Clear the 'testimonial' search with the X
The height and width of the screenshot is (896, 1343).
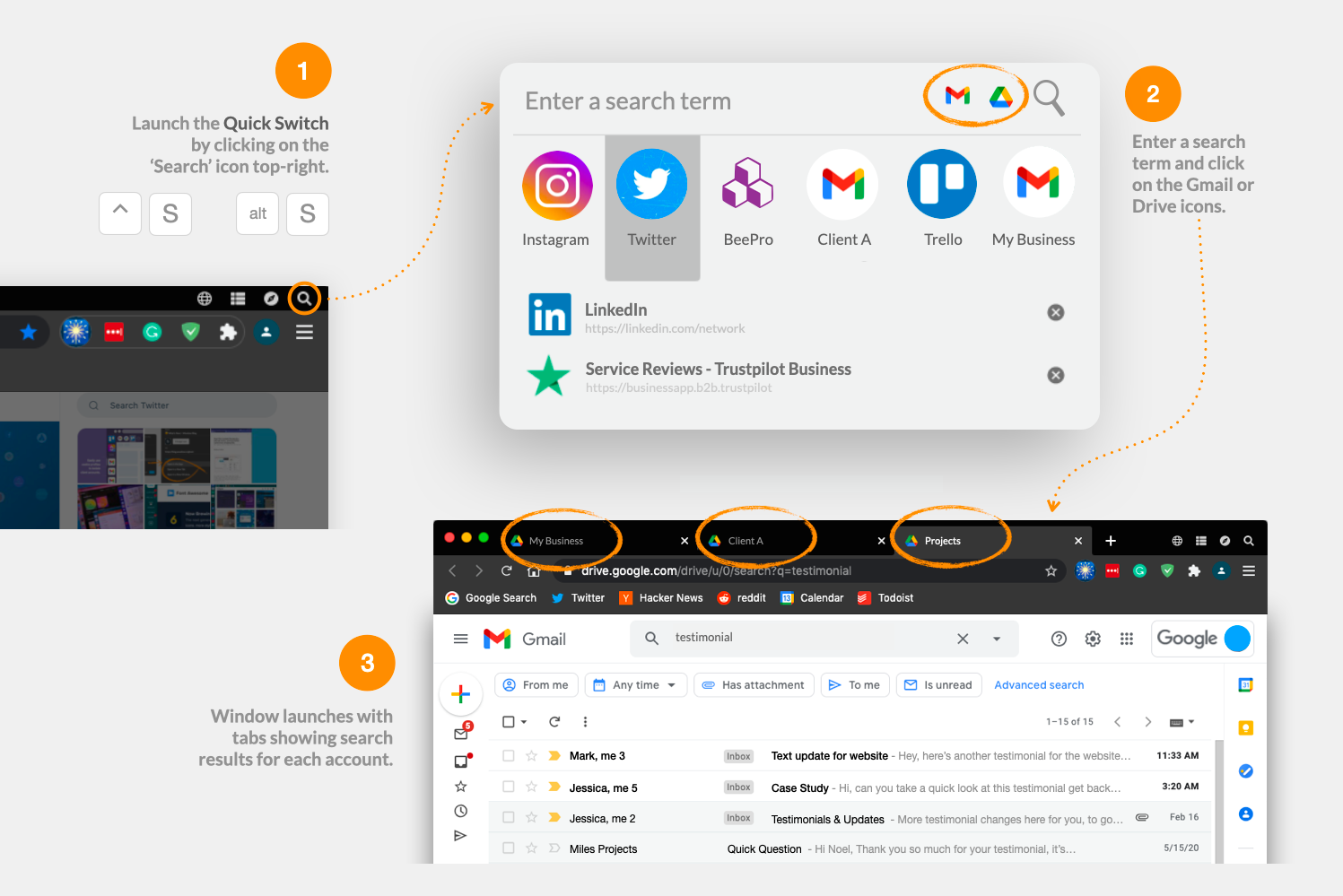tap(963, 639)
